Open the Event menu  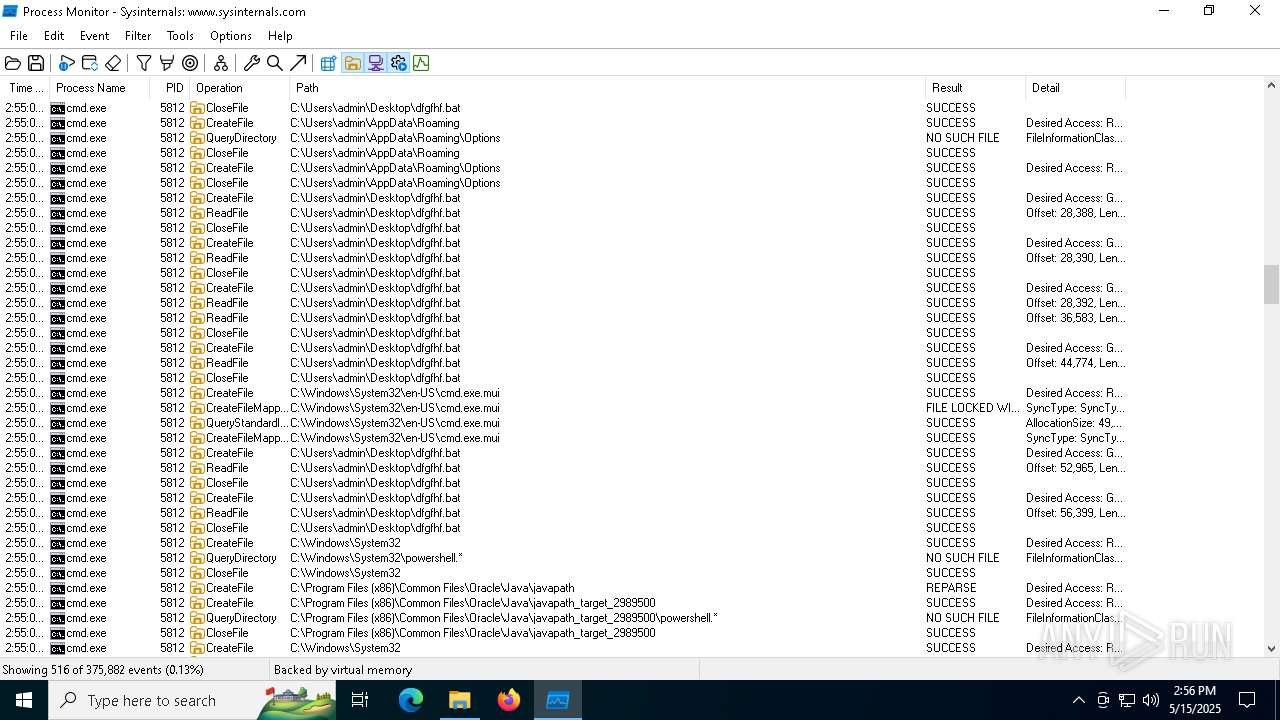pyautogui.click(x=95, y=36)
